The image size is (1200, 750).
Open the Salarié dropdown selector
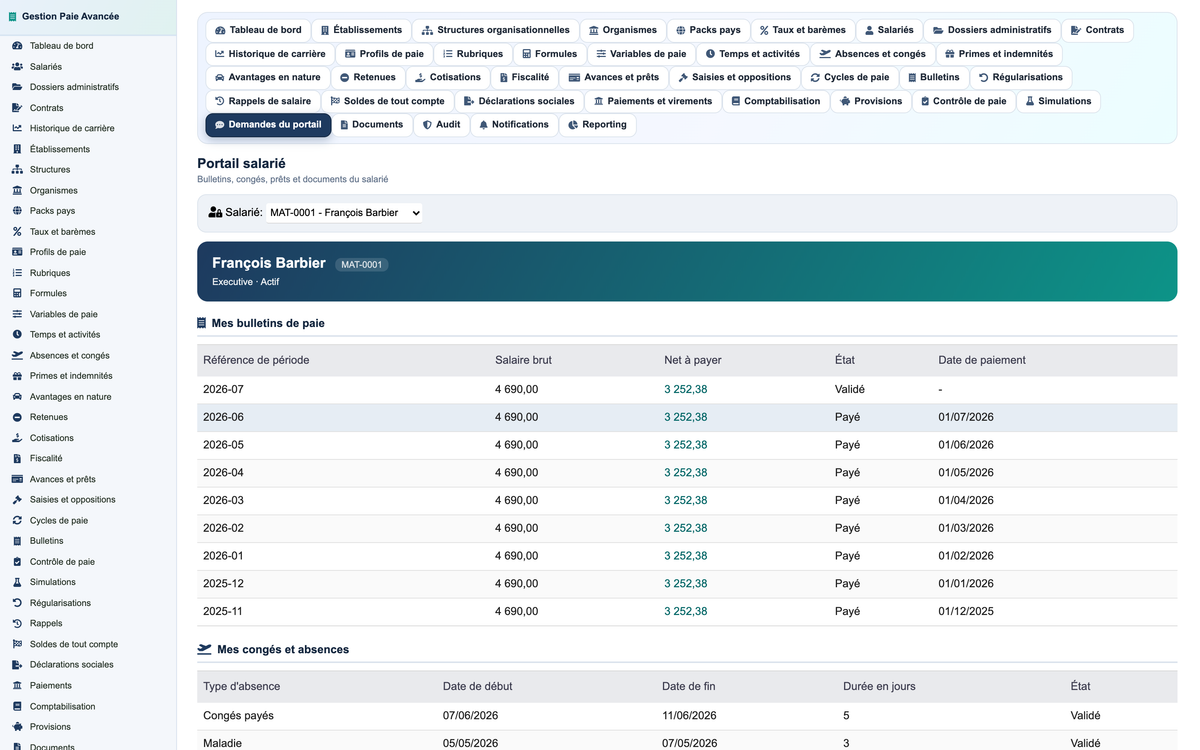tap(344, 212)
